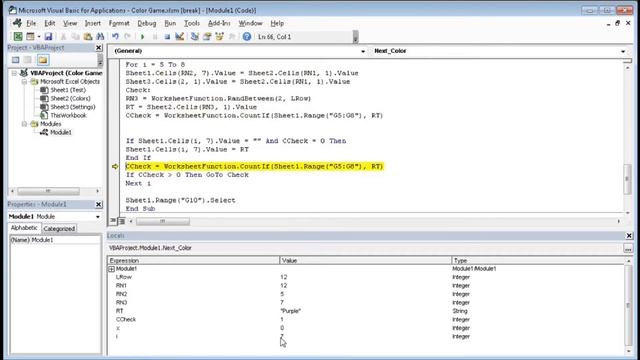
Task: Open the Module1 Module properties dropdown
Action: pos(98,217)
